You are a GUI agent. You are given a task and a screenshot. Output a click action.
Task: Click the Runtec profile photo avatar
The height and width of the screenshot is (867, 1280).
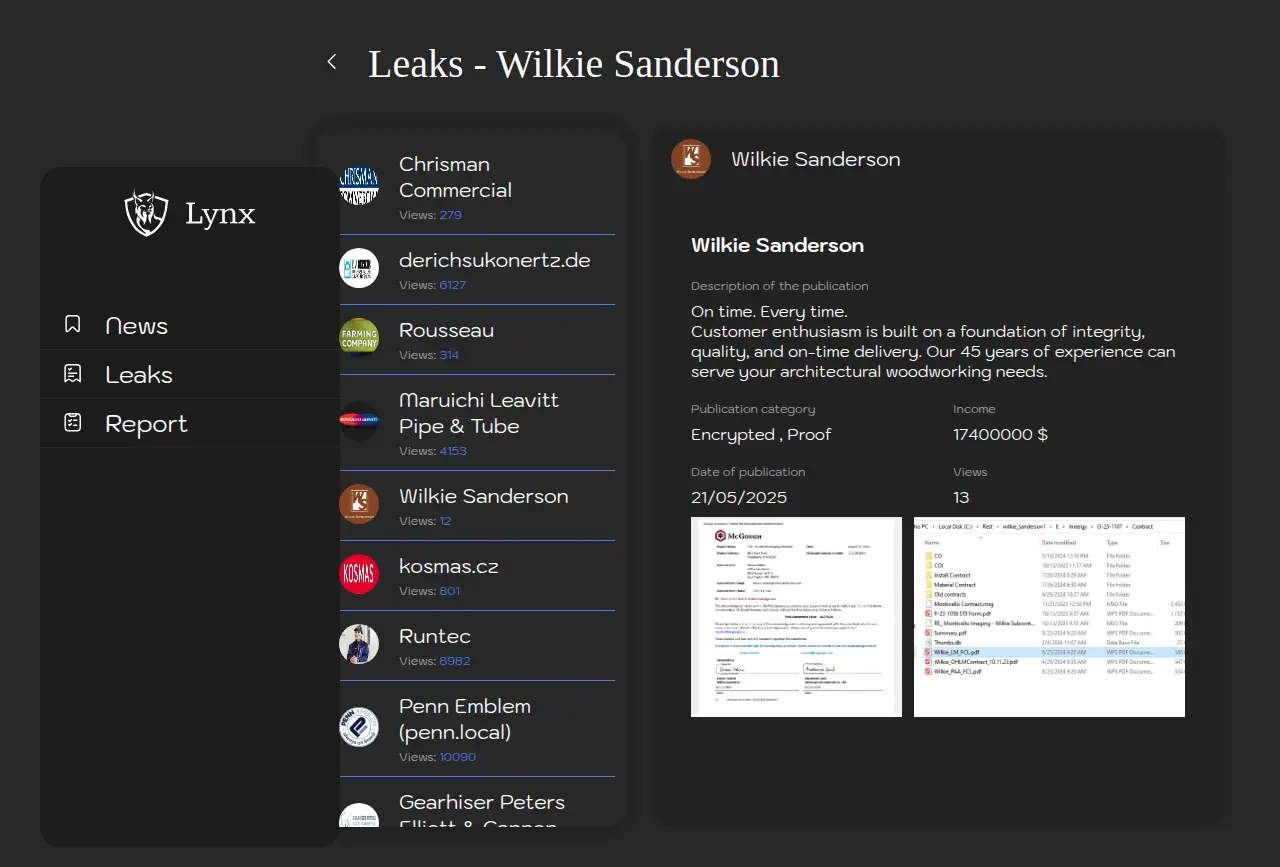tap(359, 644)
